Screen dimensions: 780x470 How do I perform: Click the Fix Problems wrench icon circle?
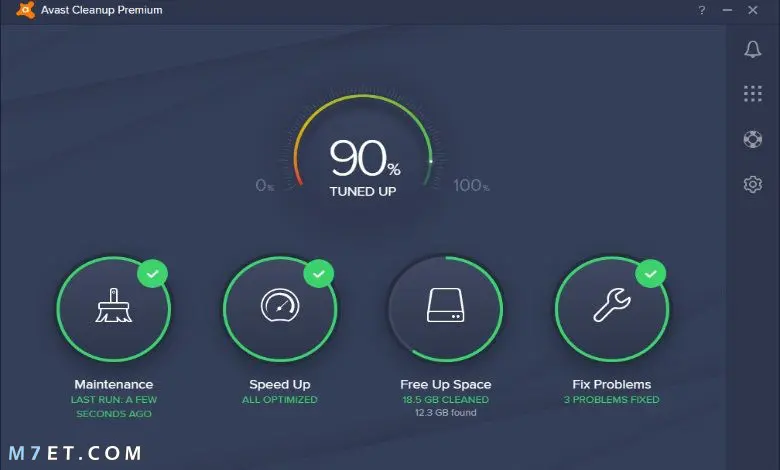(x=612, y=309)
